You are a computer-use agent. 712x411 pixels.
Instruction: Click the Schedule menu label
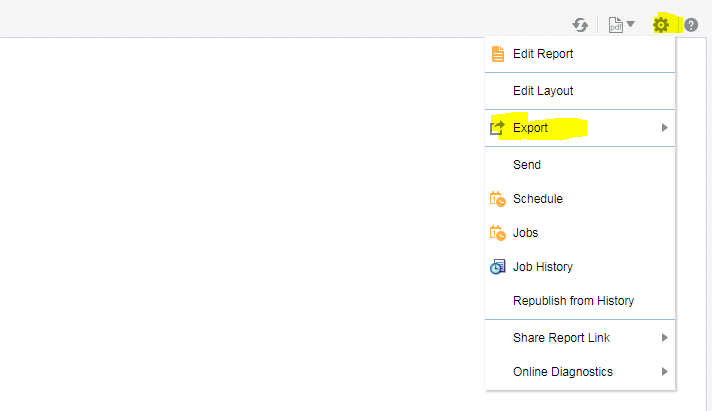pyautogui.click(x=538, y=199)
